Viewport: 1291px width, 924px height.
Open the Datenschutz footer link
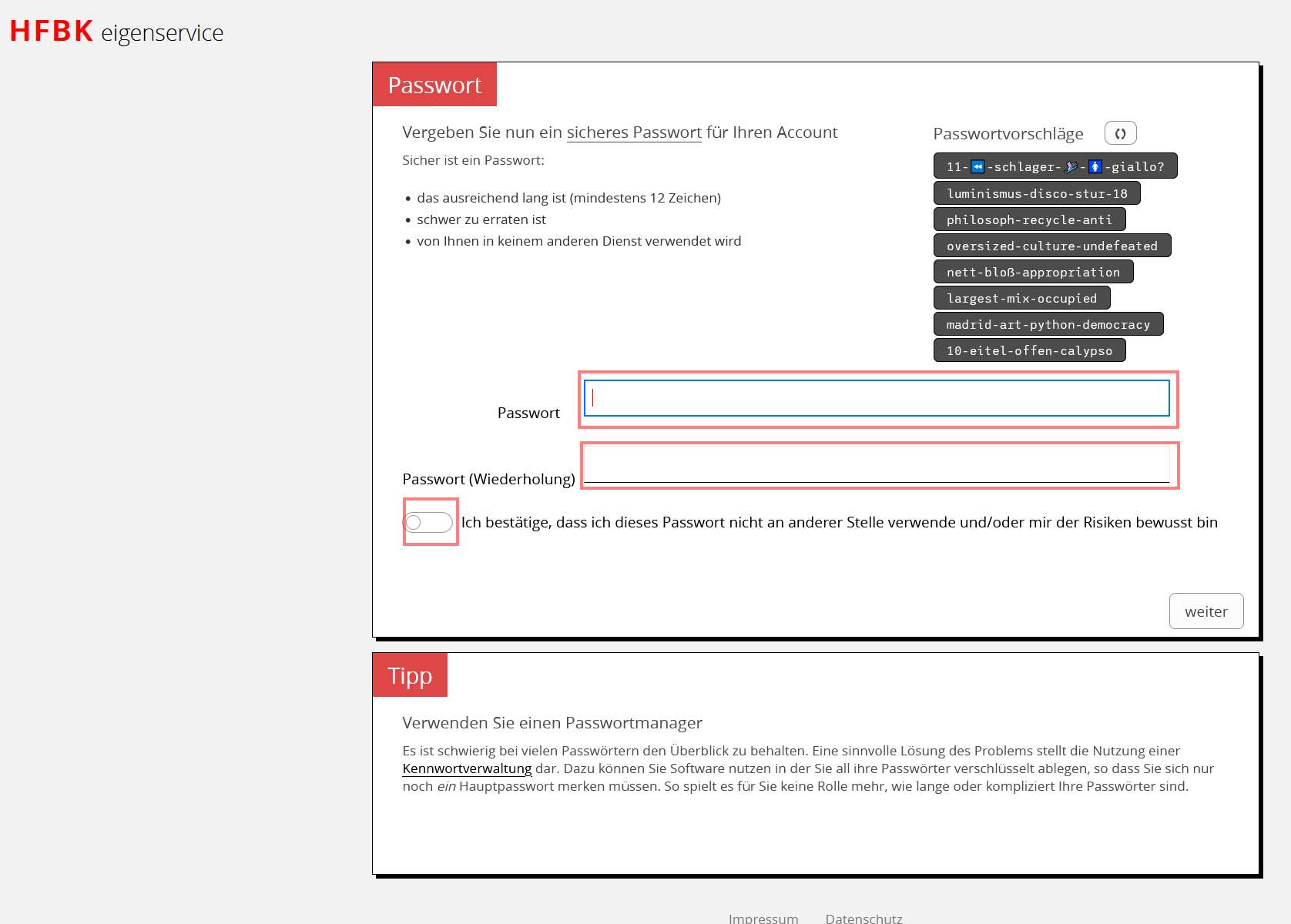click(863, 918)
